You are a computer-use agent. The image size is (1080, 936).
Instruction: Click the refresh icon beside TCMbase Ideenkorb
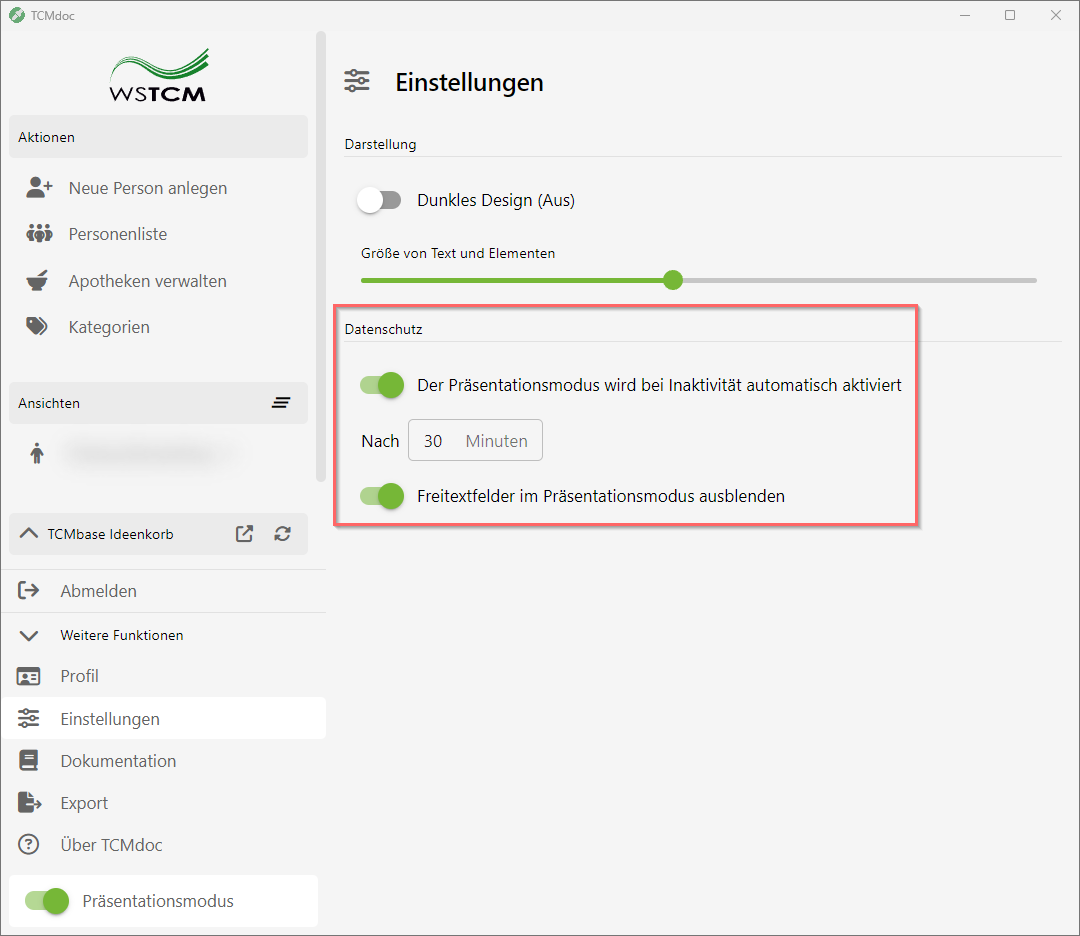coord(283,534)
